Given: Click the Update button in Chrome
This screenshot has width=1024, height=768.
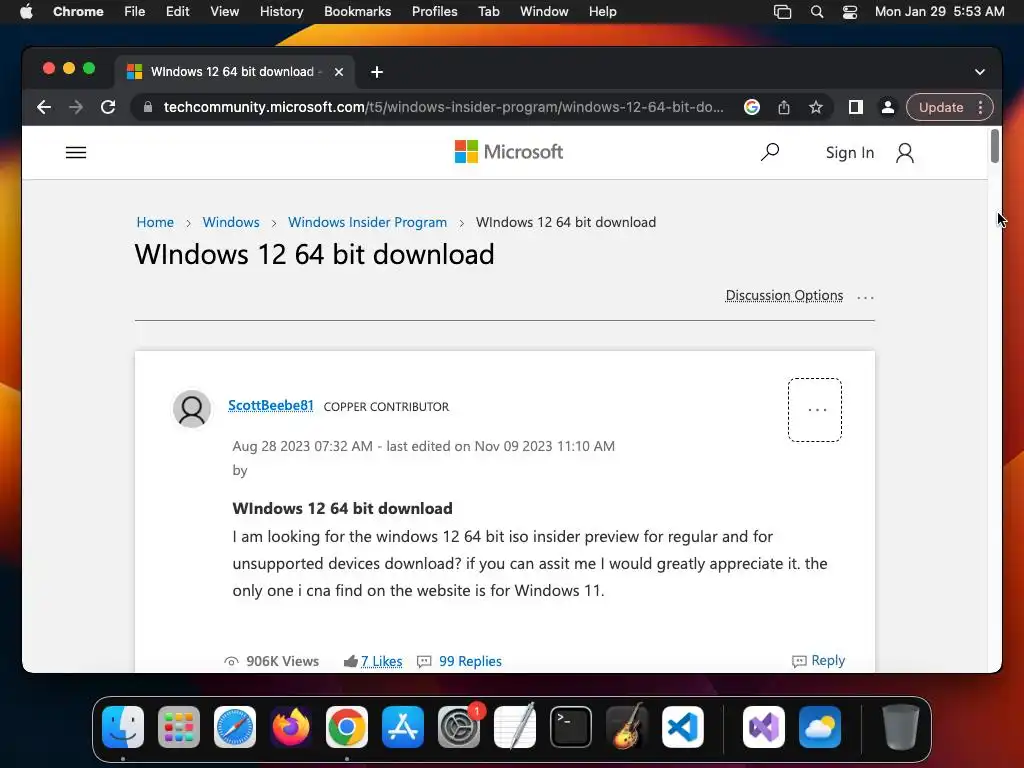Looking at the screenshot, I should (941, 107).
